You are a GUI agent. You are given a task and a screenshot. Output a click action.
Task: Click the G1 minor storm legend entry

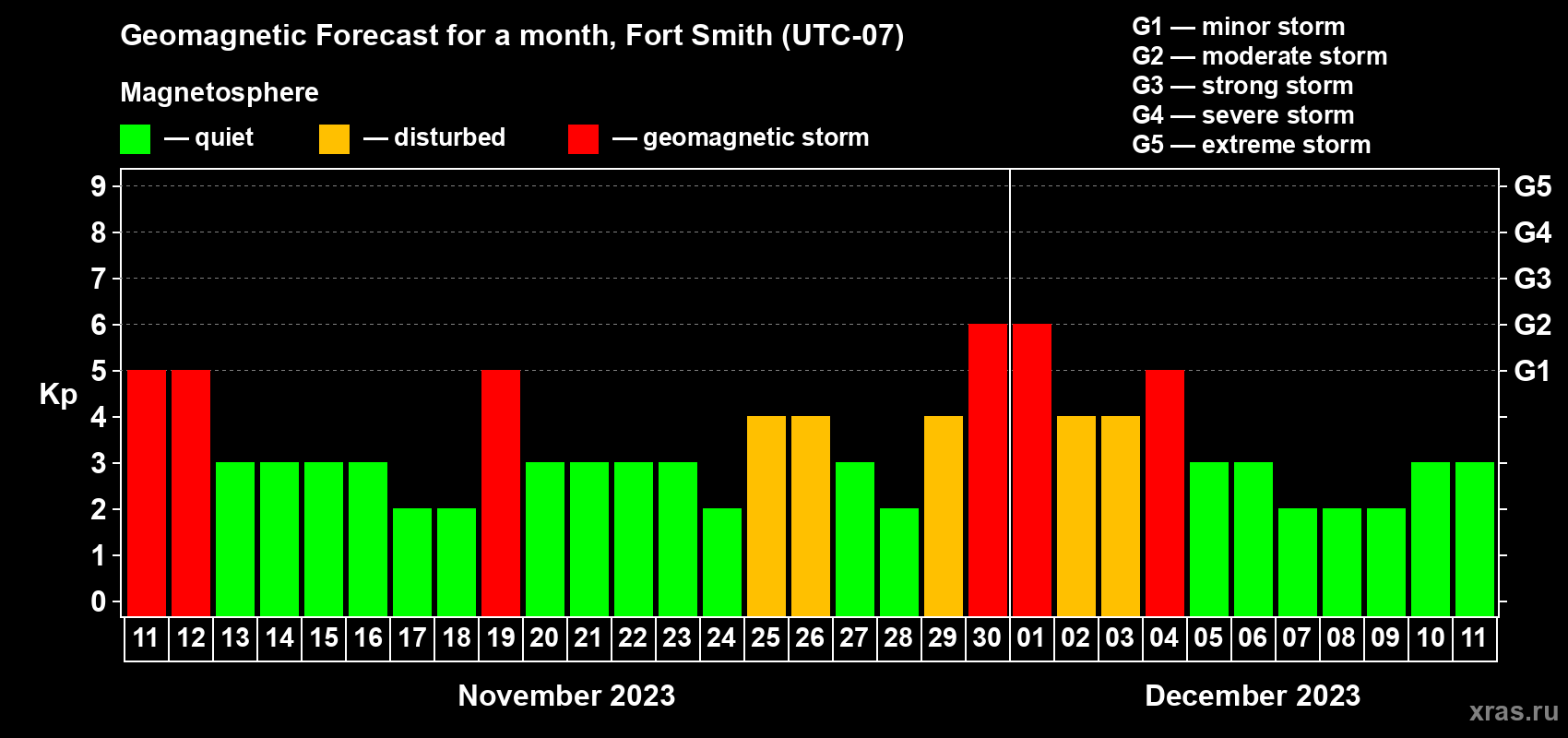pos(1239,27)
